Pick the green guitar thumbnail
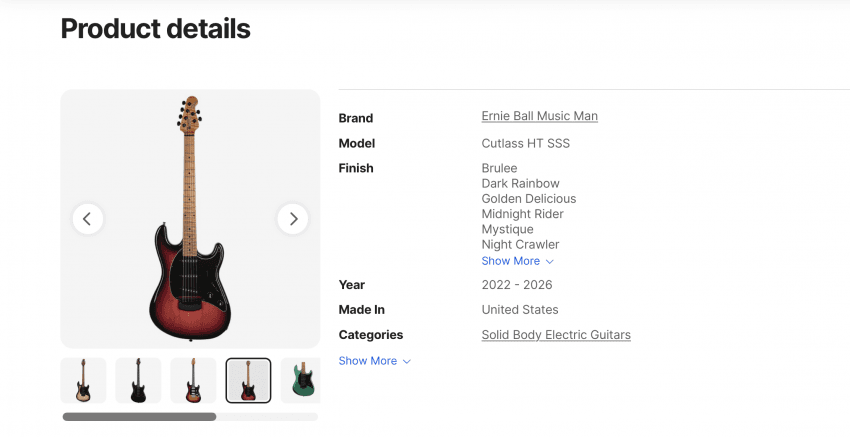The height and width of the screenshot is (437, 850). point(300,380)
